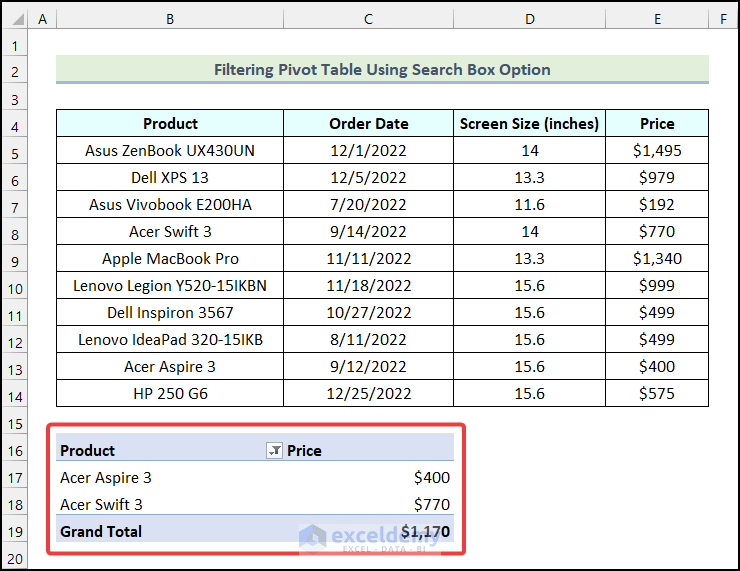Click the select-all corner triangle

(x=16, y=19)
